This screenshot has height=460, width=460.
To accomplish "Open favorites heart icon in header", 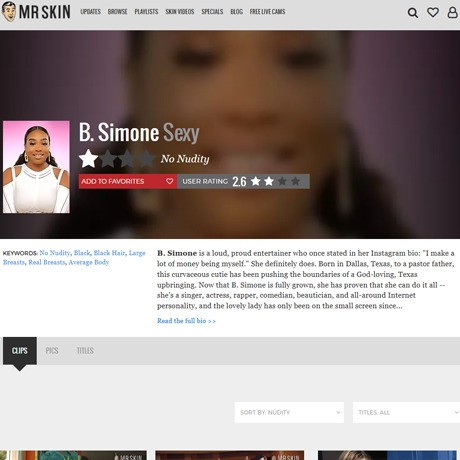I will tap(433, 13).
